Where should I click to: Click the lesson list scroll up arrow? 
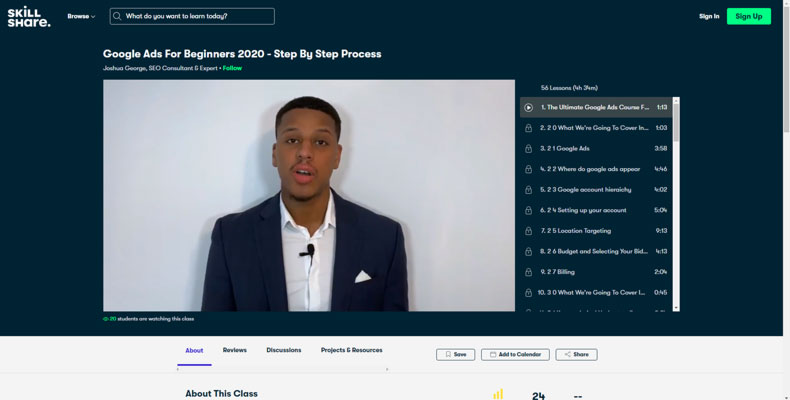676,101
